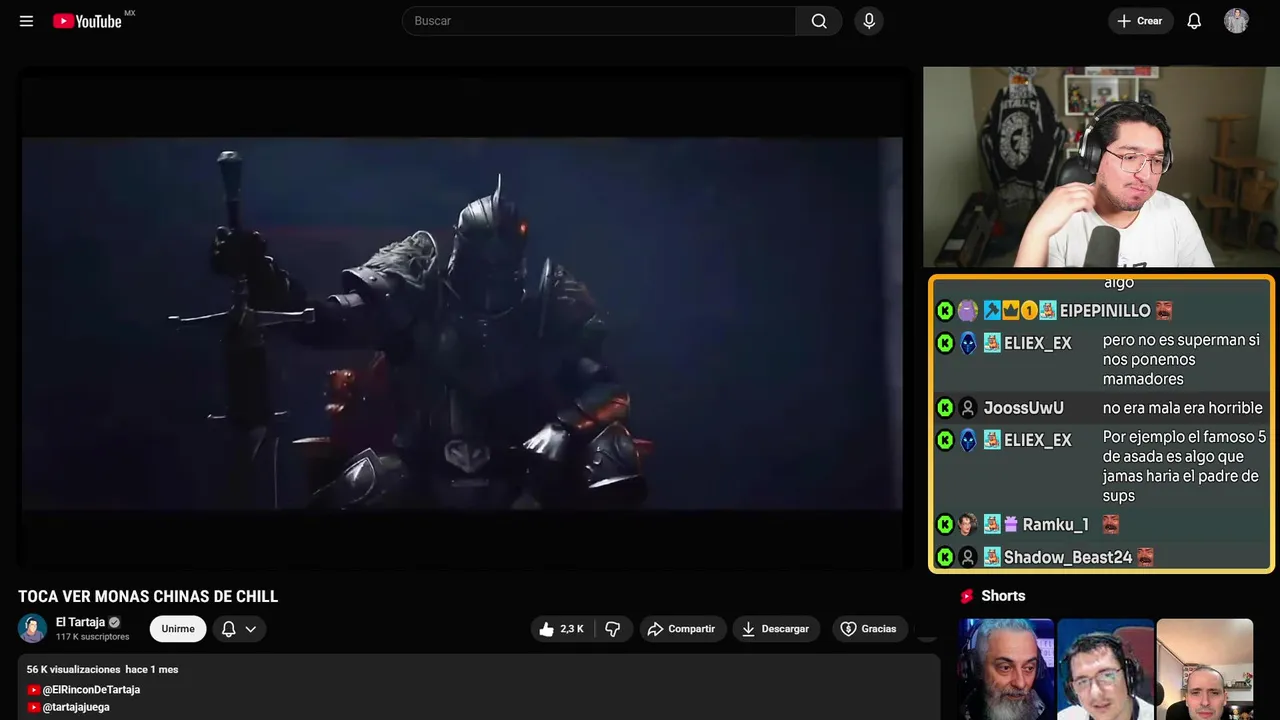Click the magnifier search button
Viewport: 1280px width, 720px height.
pyautogui.click(x=819, y=21)
